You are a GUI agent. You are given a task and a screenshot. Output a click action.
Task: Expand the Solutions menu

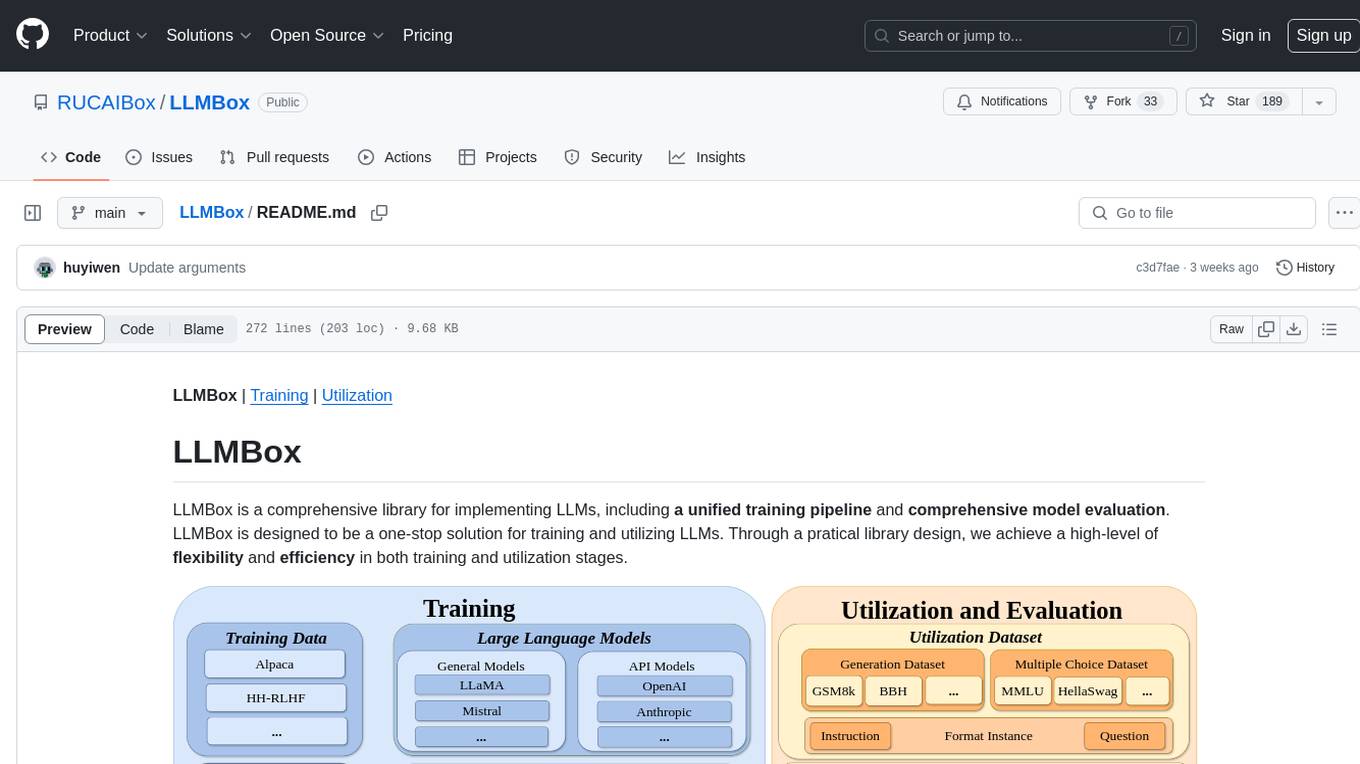tap(209, 35)
